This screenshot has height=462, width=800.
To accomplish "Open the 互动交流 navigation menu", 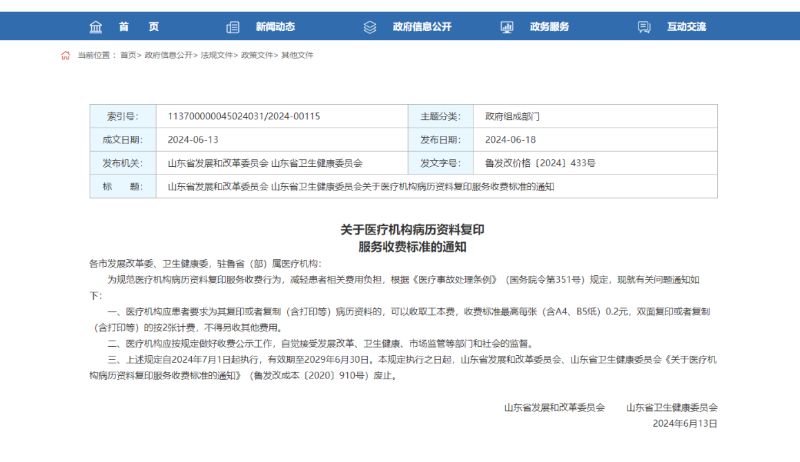I will pyautogui.click(x=687, y=27).
